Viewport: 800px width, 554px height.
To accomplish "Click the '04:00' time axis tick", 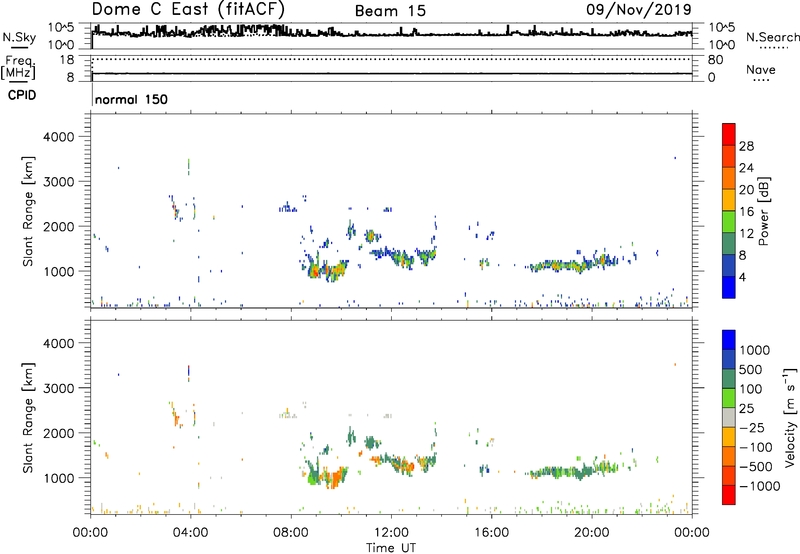I will coord(190,533).
